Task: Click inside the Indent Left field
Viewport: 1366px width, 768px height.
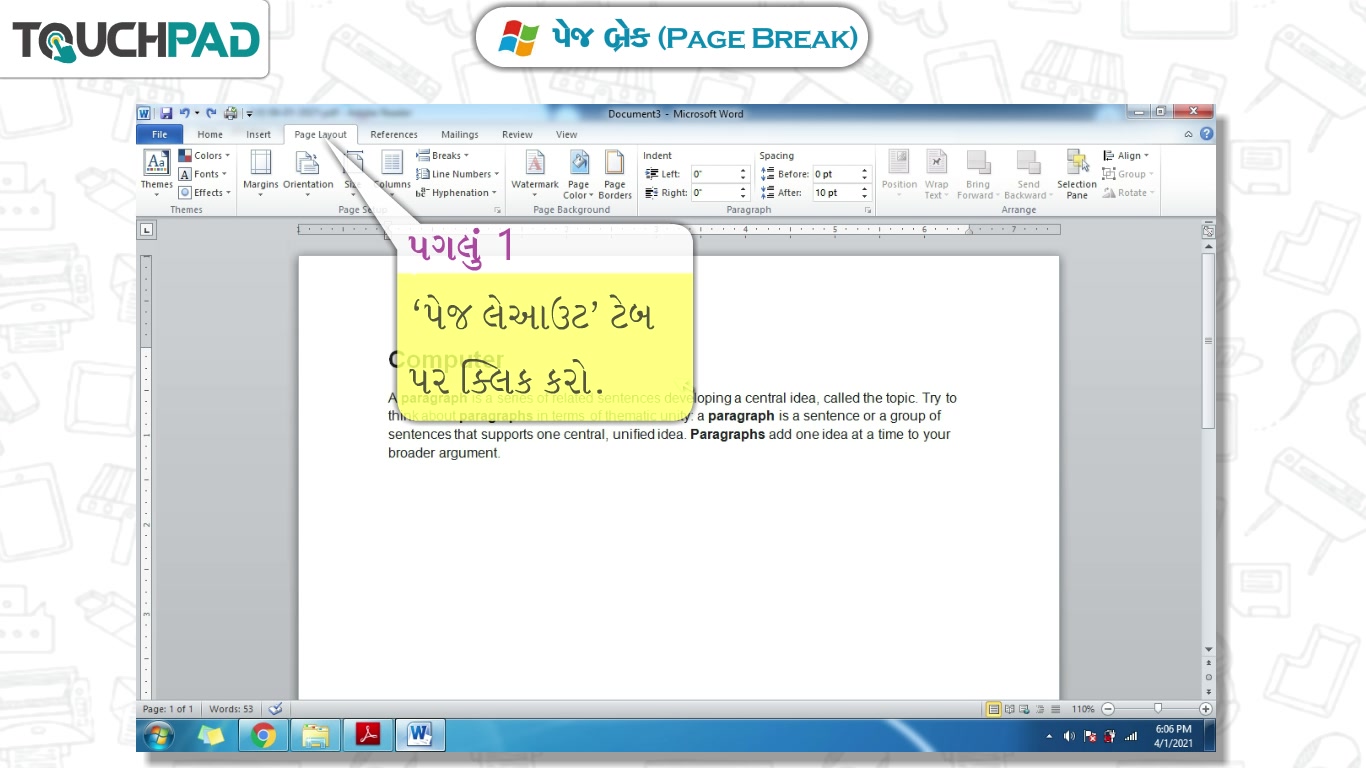Action: click(x=714, y=174)
